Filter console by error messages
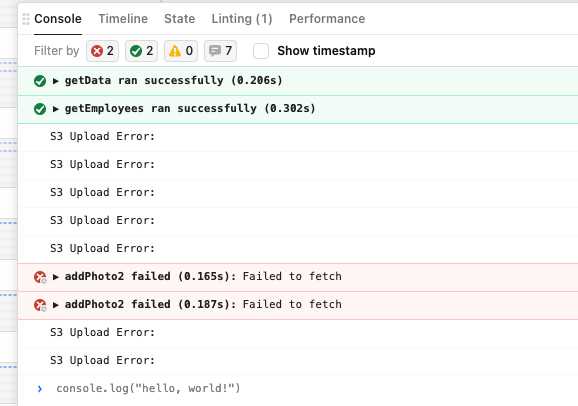 (x=102, y=51)
